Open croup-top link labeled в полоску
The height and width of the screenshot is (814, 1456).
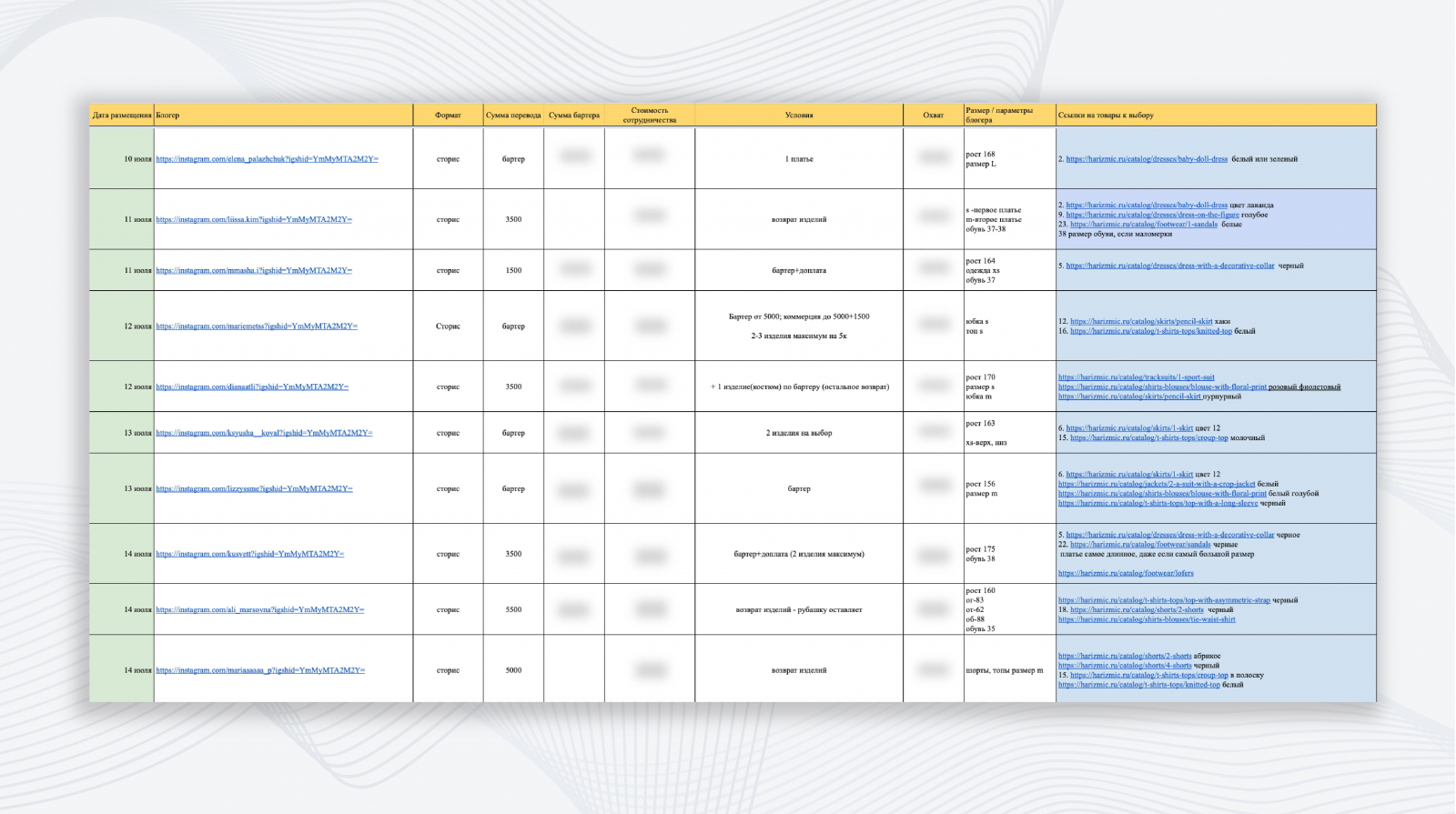tap(1149, 675)
